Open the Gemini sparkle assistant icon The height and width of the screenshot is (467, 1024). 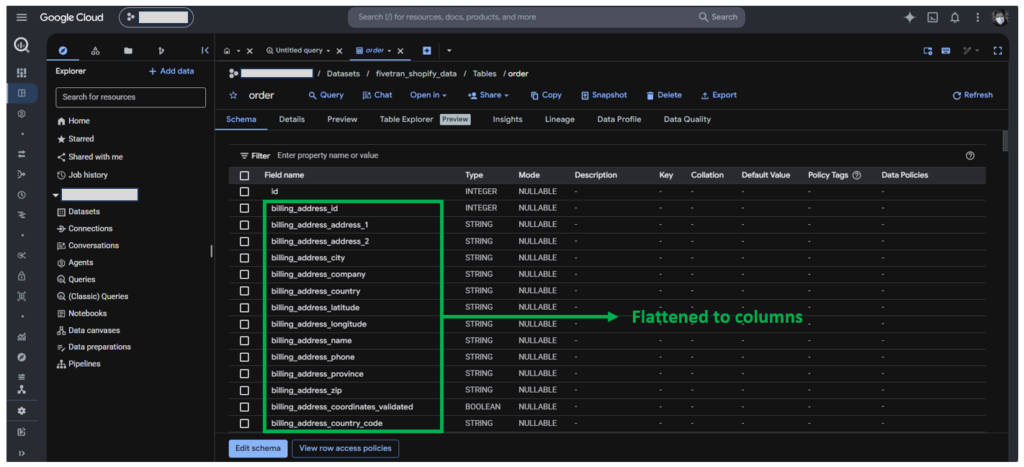pos(909,18)
